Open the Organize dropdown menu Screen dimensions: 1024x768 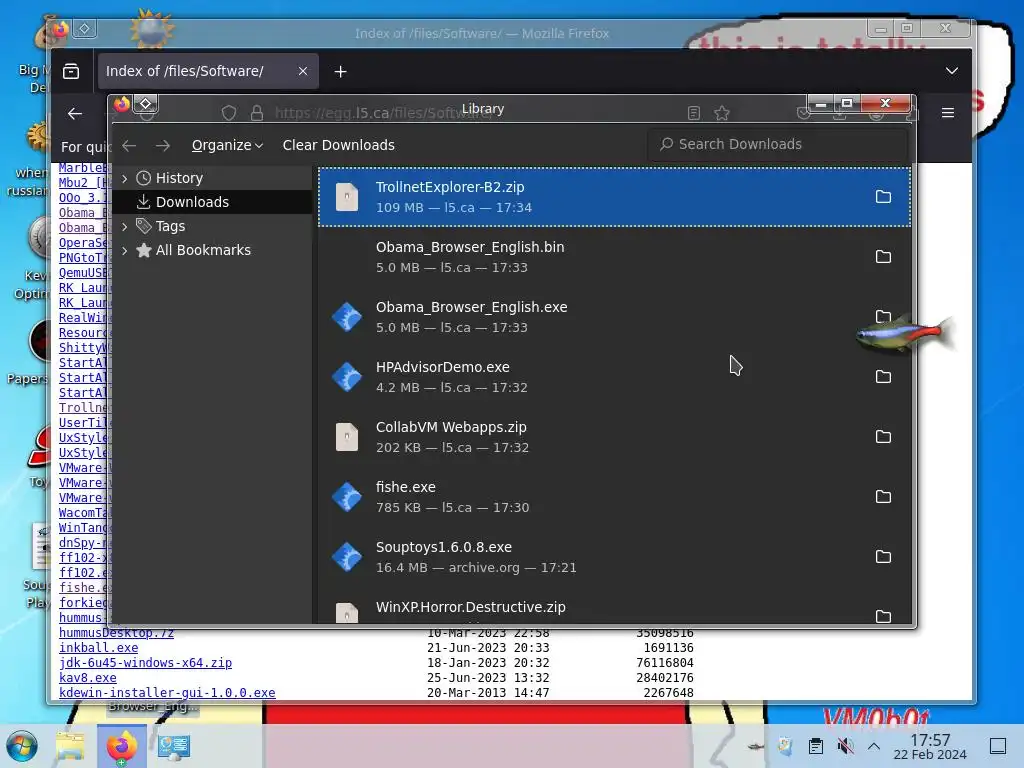227,145
